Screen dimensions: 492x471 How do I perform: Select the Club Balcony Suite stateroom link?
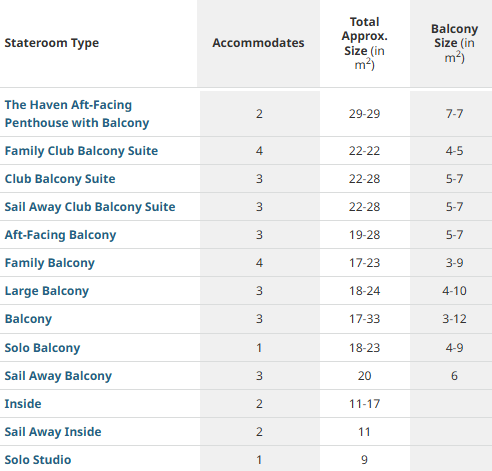pos(60,179)
